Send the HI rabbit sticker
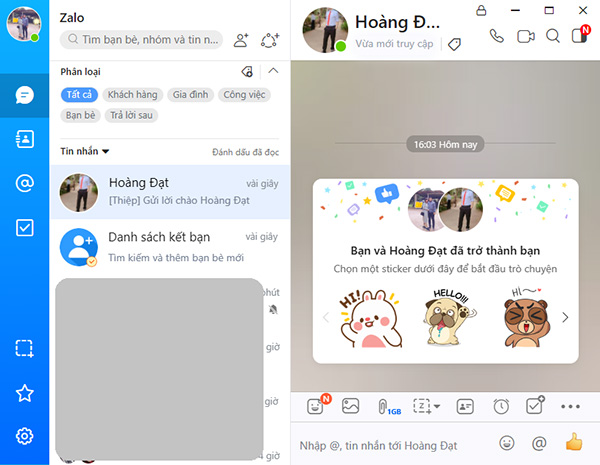The width and height of the screenshot is (600, 465). (370, 318)
